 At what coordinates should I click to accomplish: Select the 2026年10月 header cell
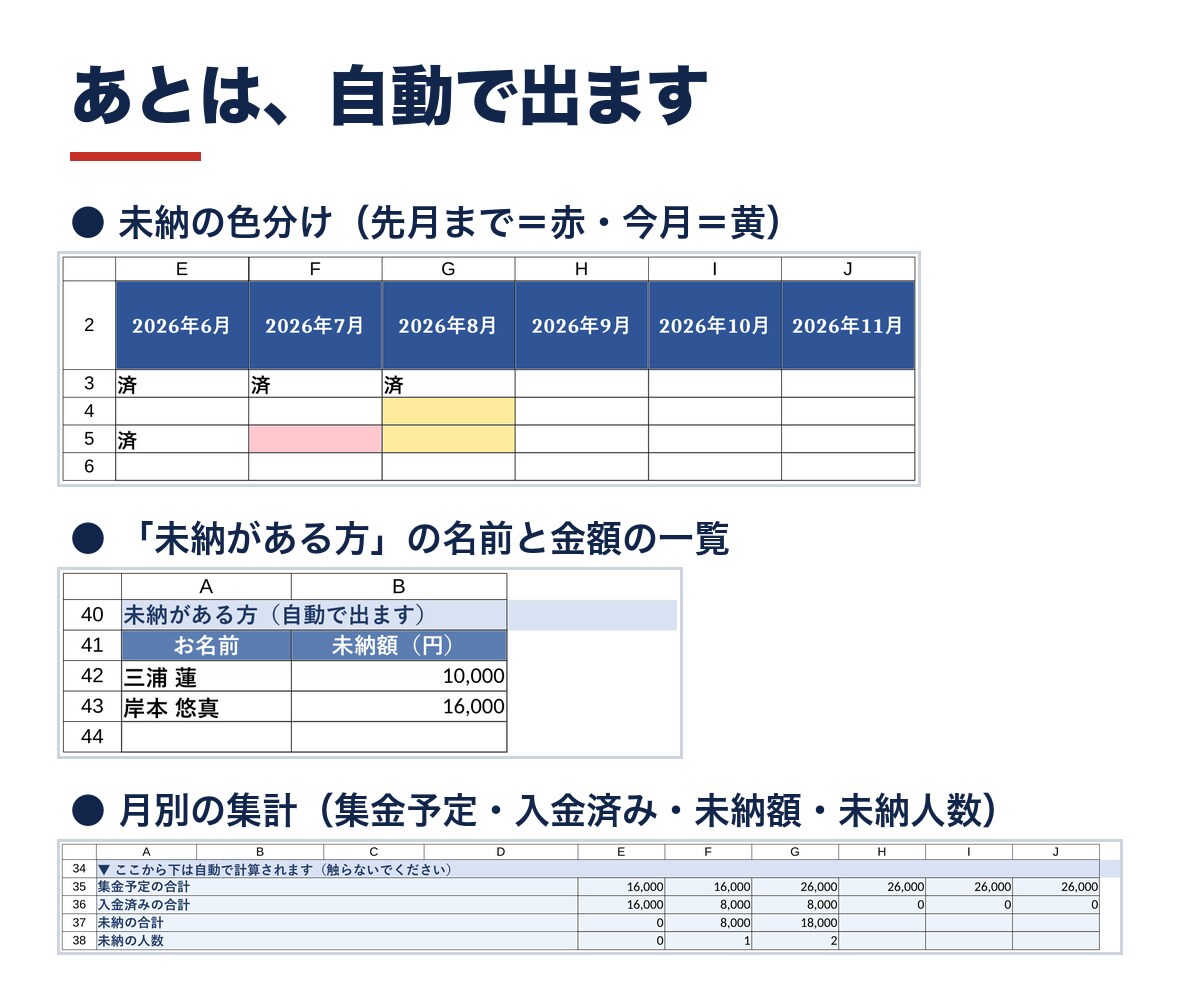pos(714,325)
